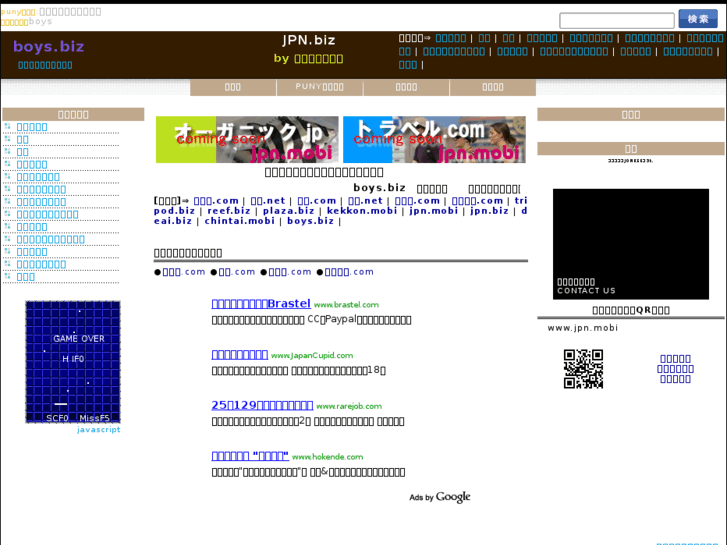Open the plaza.biz link

[x=288, y=211]
